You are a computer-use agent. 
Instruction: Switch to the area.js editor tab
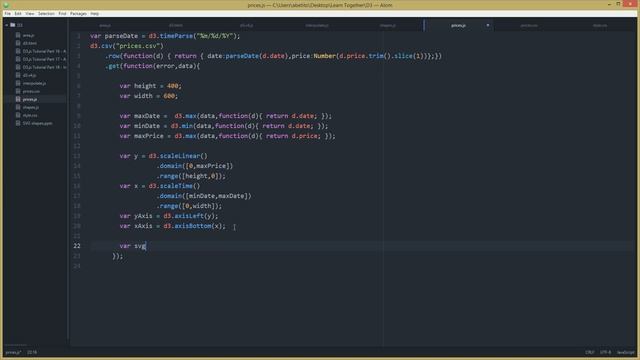coord(105,25)
